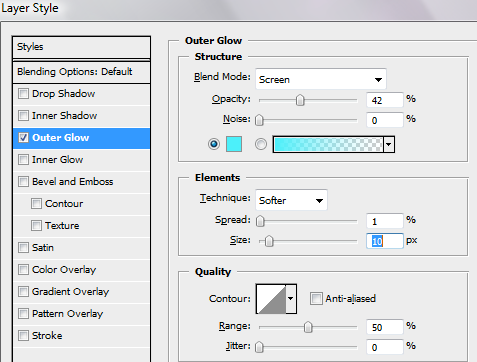Expand the Contour picker arrow
The height and width of the screenshot is (362, 477).
291,299
